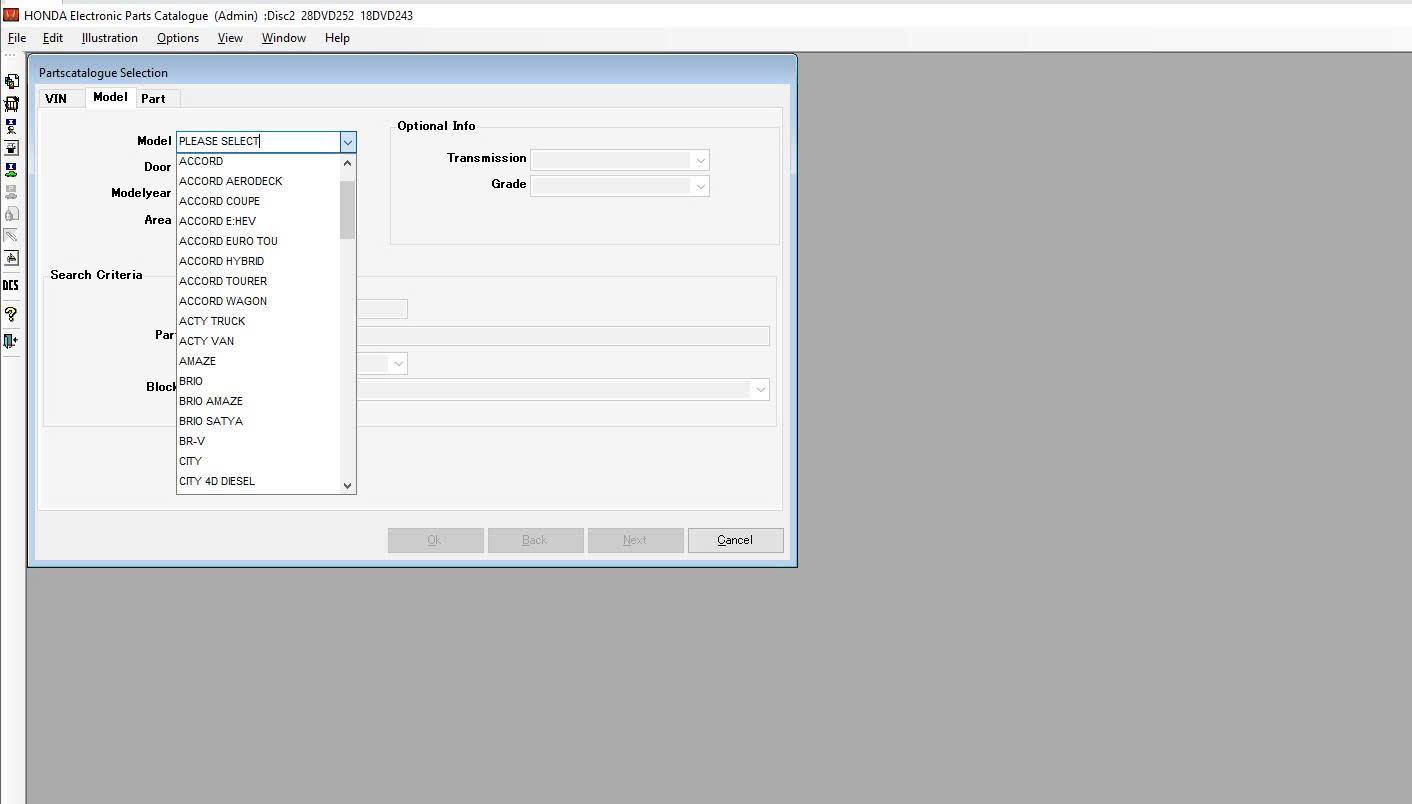
Task: Select ACCORD TOURER from model list
Action: (x=258, y=281)
